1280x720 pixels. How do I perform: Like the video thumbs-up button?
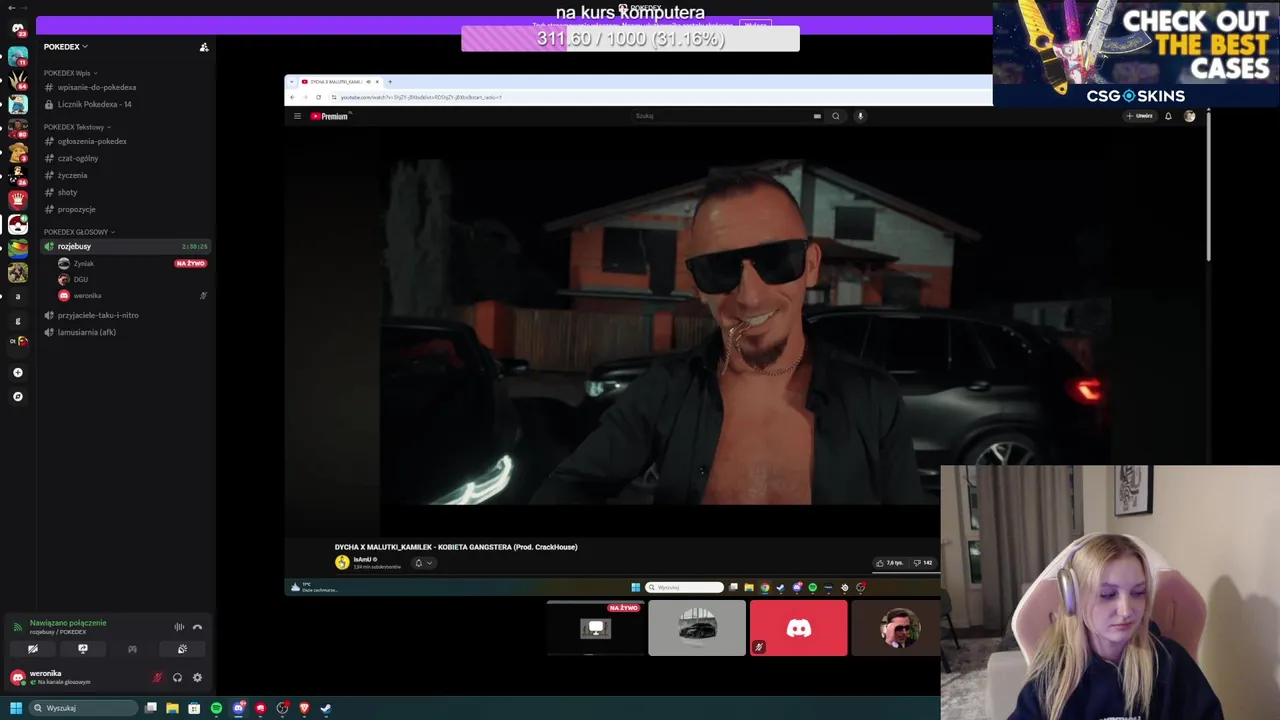pyautogui.click(x=889, y=563)
